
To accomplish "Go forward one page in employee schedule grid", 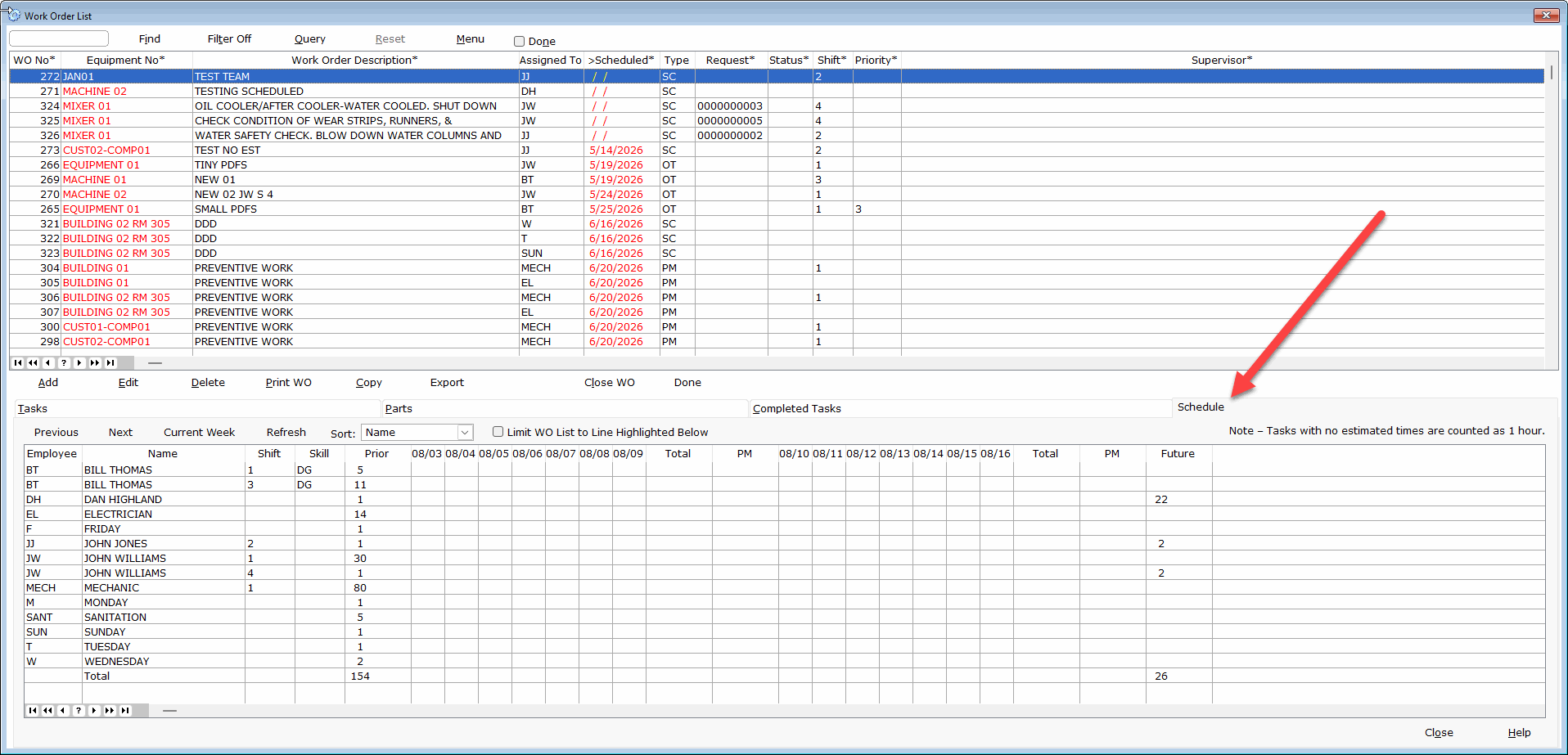I will (x=110, y=710).
